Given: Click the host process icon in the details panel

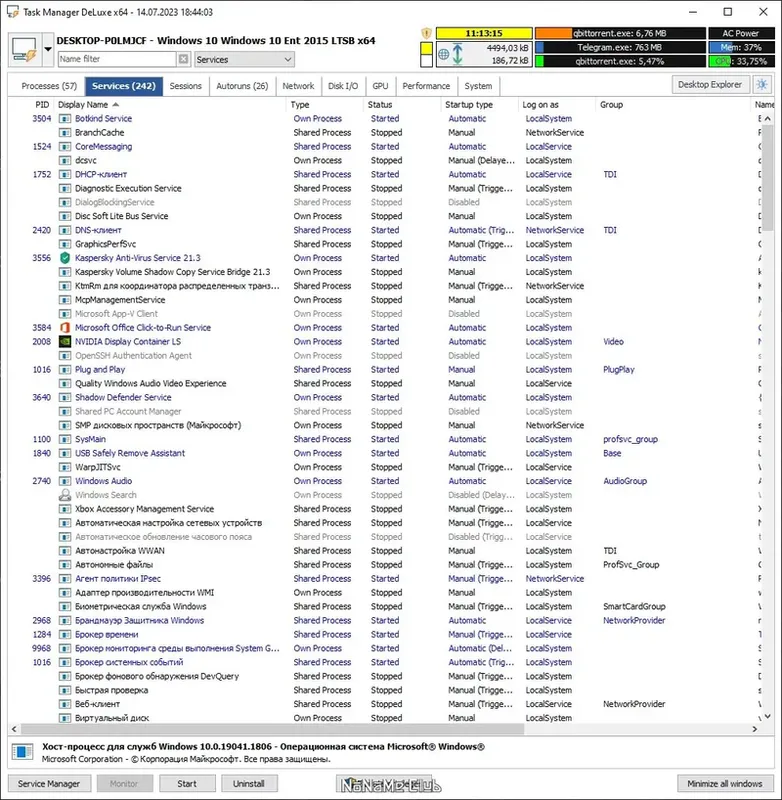Looking at the screenshot, I should (x=22, y=752).
